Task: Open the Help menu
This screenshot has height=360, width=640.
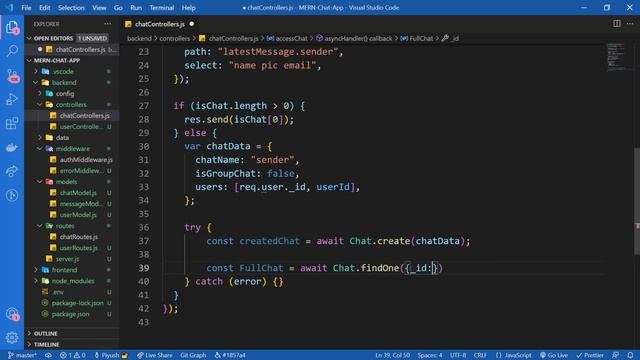Action: coord(189,8)
